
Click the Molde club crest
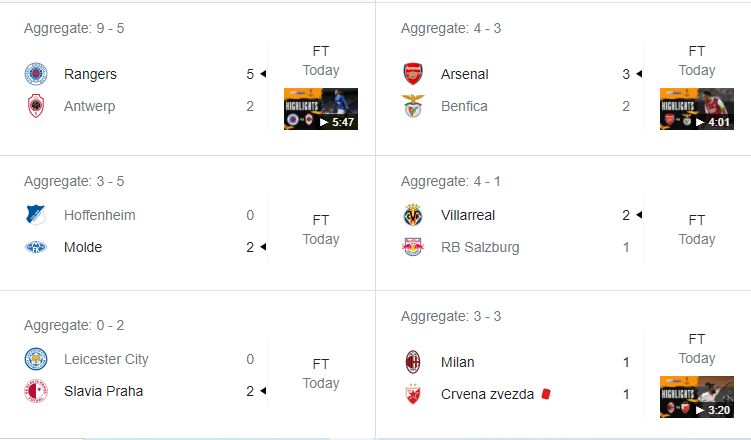tap(36, 247)
